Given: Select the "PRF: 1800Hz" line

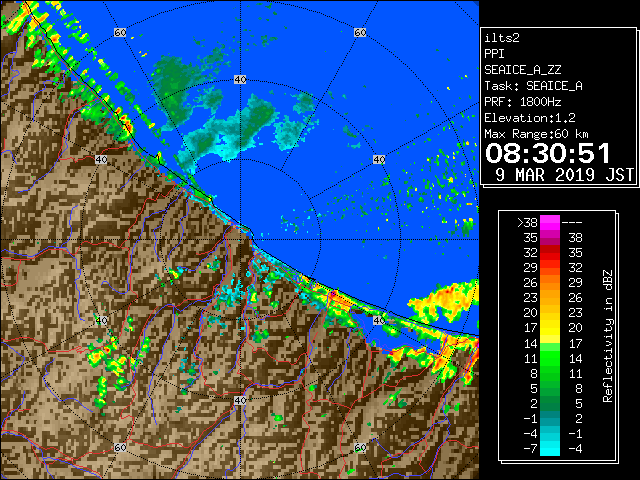Looking at the screenshot, I should (523, 102).
